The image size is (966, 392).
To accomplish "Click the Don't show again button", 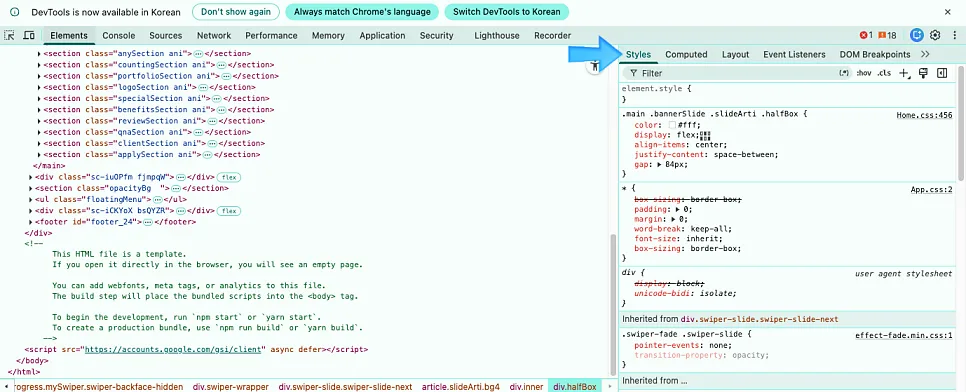I will (235, 12).
